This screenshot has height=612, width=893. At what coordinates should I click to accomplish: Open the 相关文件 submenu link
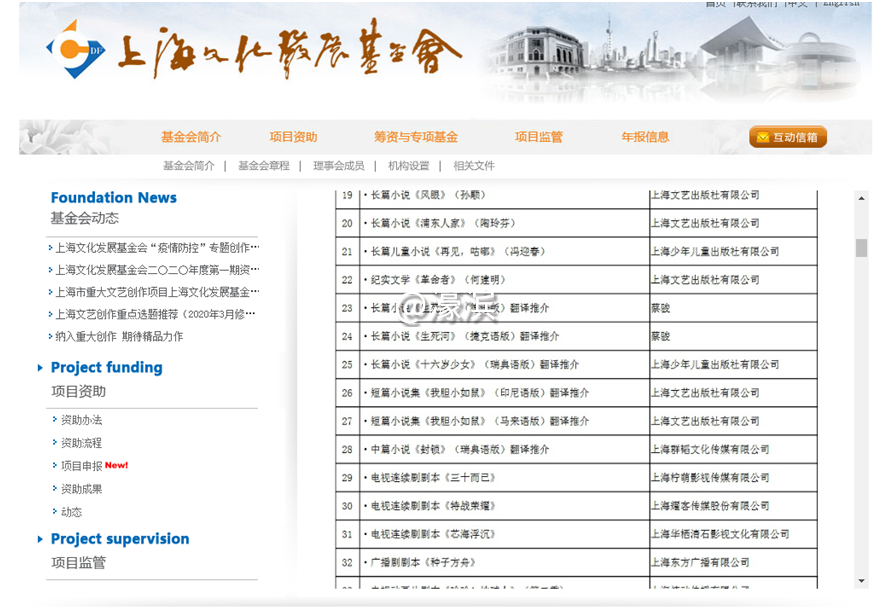474,166
